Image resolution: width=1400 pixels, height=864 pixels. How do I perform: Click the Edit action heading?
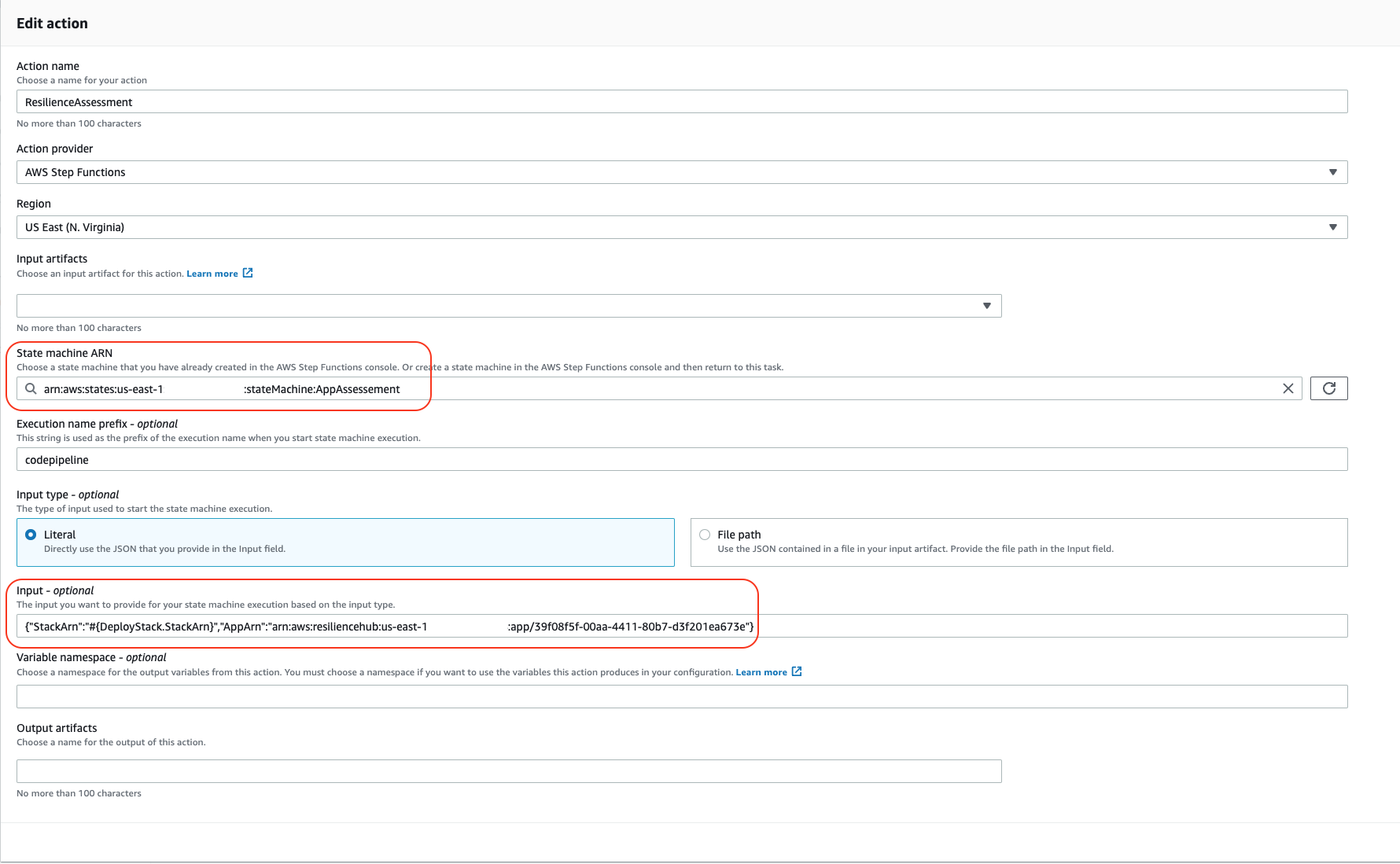(52, 24)
